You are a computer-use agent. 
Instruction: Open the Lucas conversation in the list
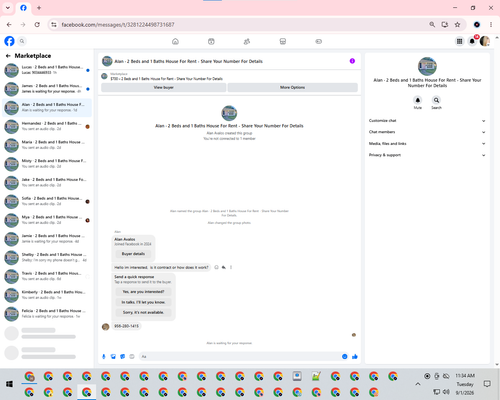(47, 70)
